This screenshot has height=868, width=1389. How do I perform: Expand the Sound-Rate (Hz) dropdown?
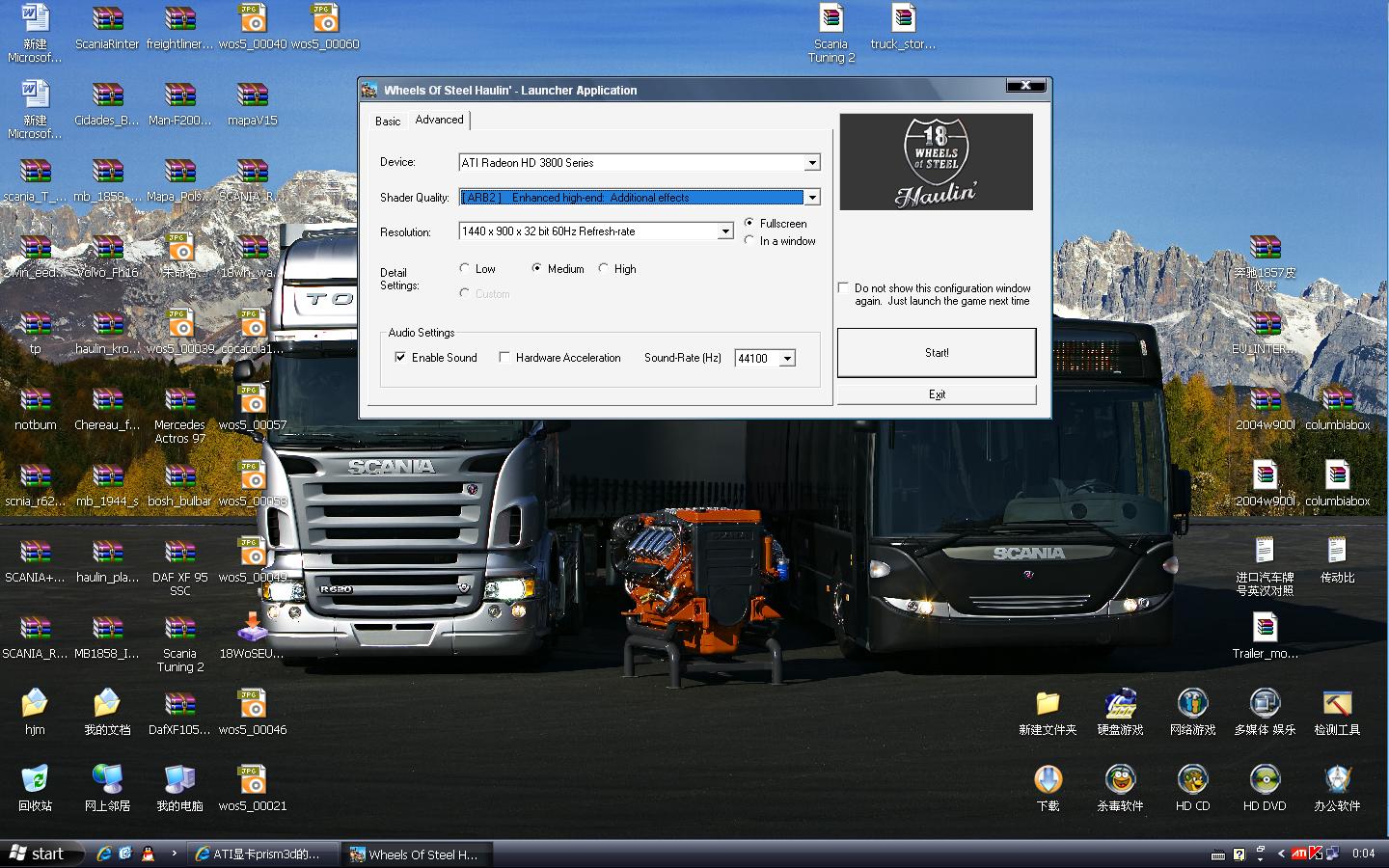tap(787, 359)
